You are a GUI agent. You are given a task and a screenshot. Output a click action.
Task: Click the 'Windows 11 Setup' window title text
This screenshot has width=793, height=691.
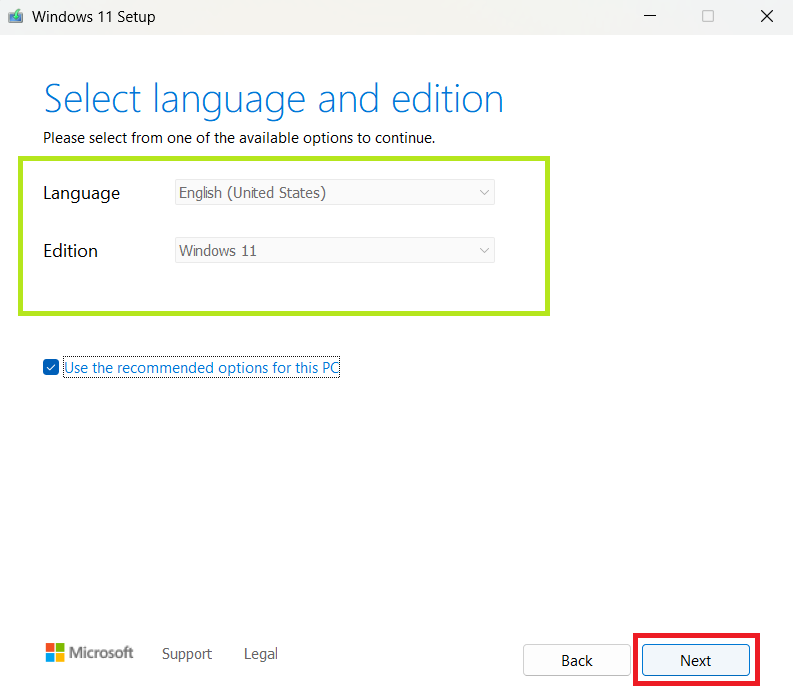(x=94, y=17)
